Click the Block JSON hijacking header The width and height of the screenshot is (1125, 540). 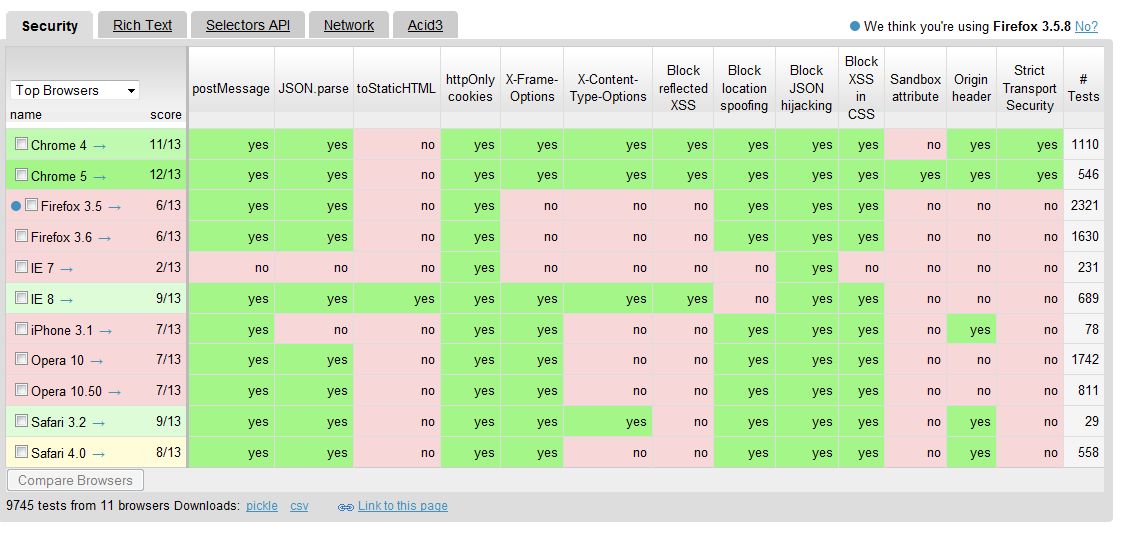[x=806, y=88]
